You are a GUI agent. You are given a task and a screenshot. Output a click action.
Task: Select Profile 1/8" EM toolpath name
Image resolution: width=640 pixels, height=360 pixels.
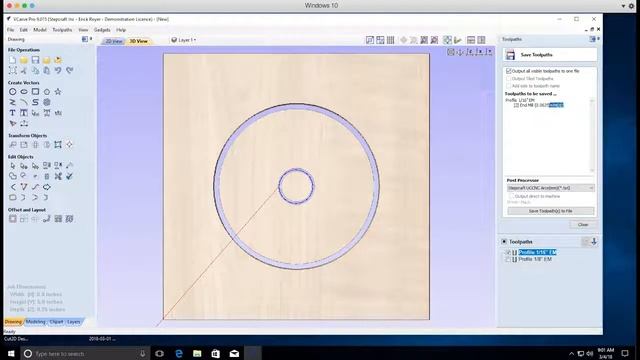535,259
